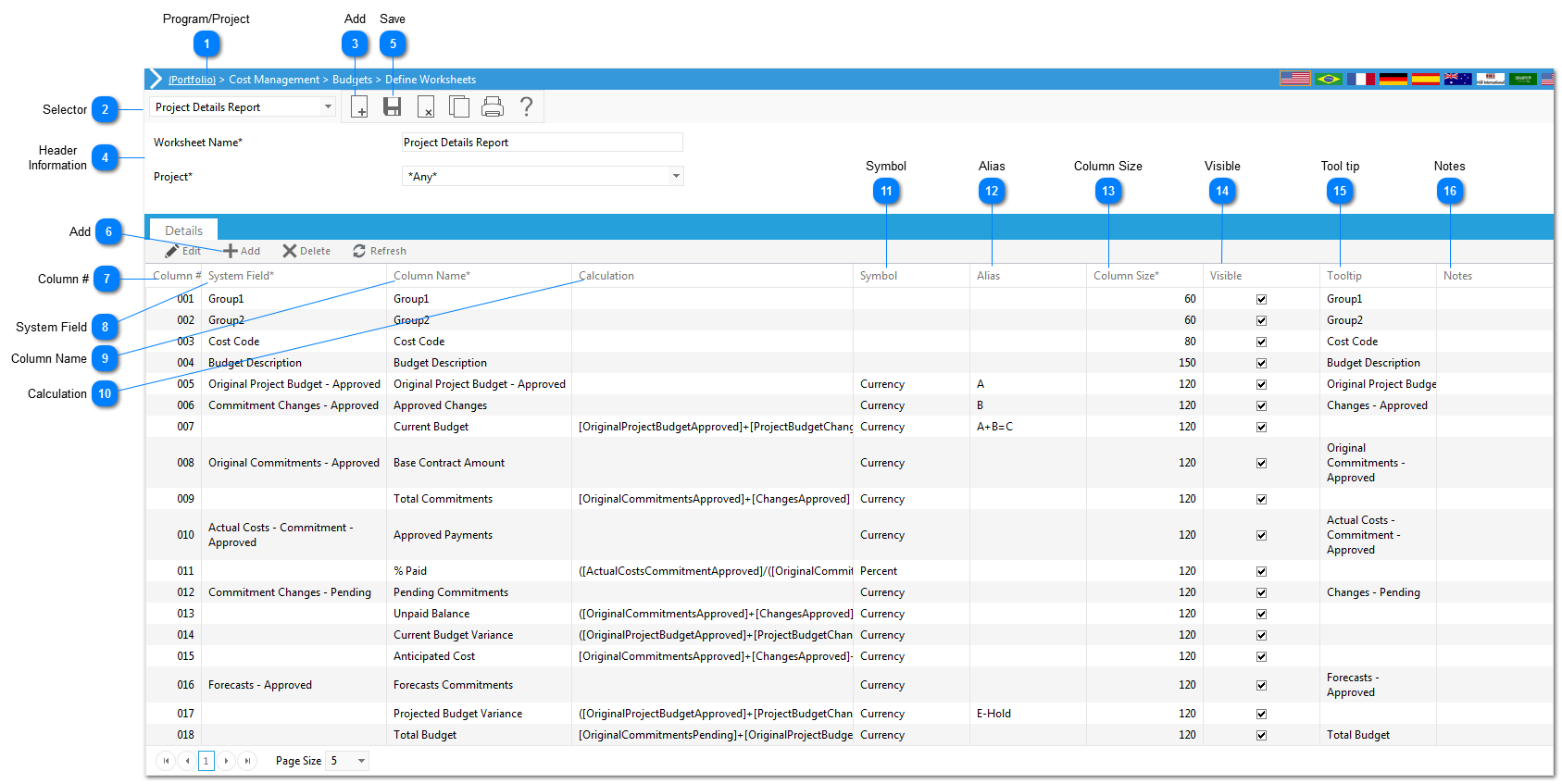Sort by the Symbol column header
The height and width of the screenshot is (784, 1562).
pyautogui.click(x=879, y=276)
